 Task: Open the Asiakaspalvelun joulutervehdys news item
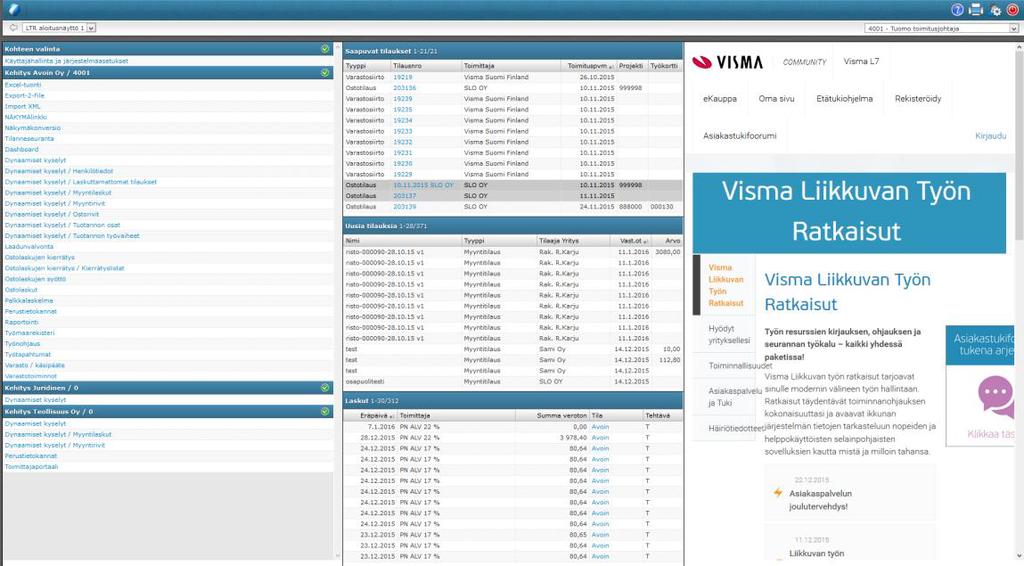tap(820, 500)
